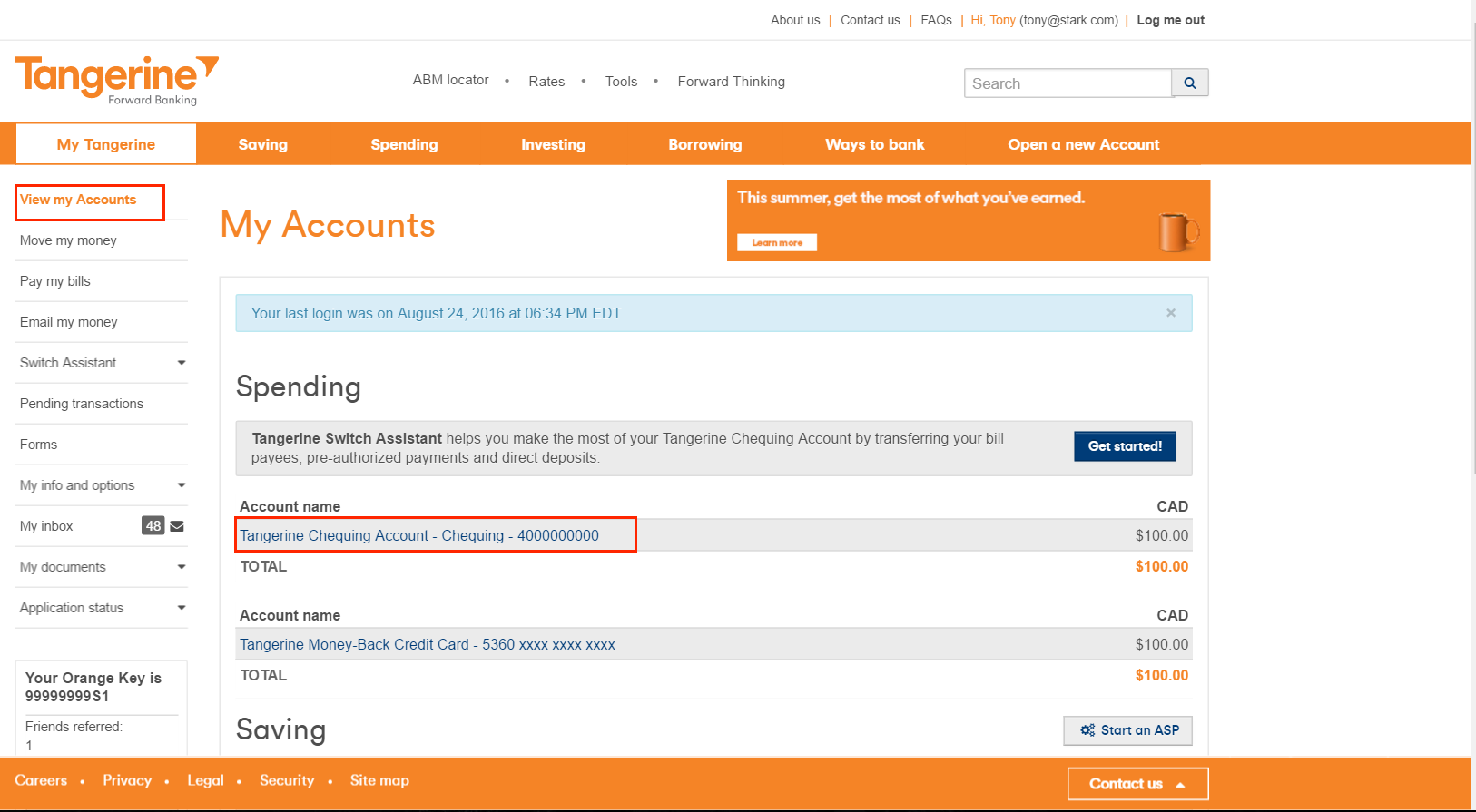Open the Tangerine logo homepage
Screen dimensions: 1476x812
click(117, 80)
